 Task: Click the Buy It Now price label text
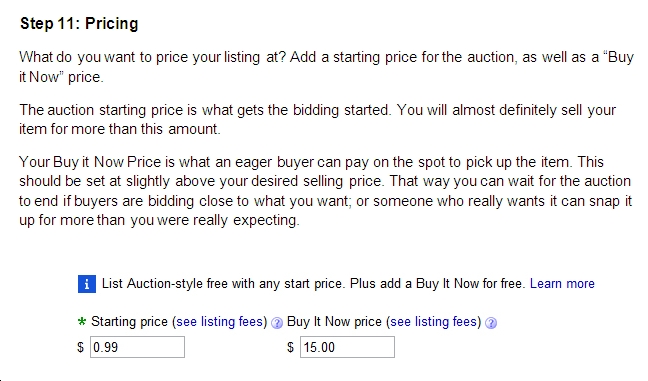click(x=334, y=322)
